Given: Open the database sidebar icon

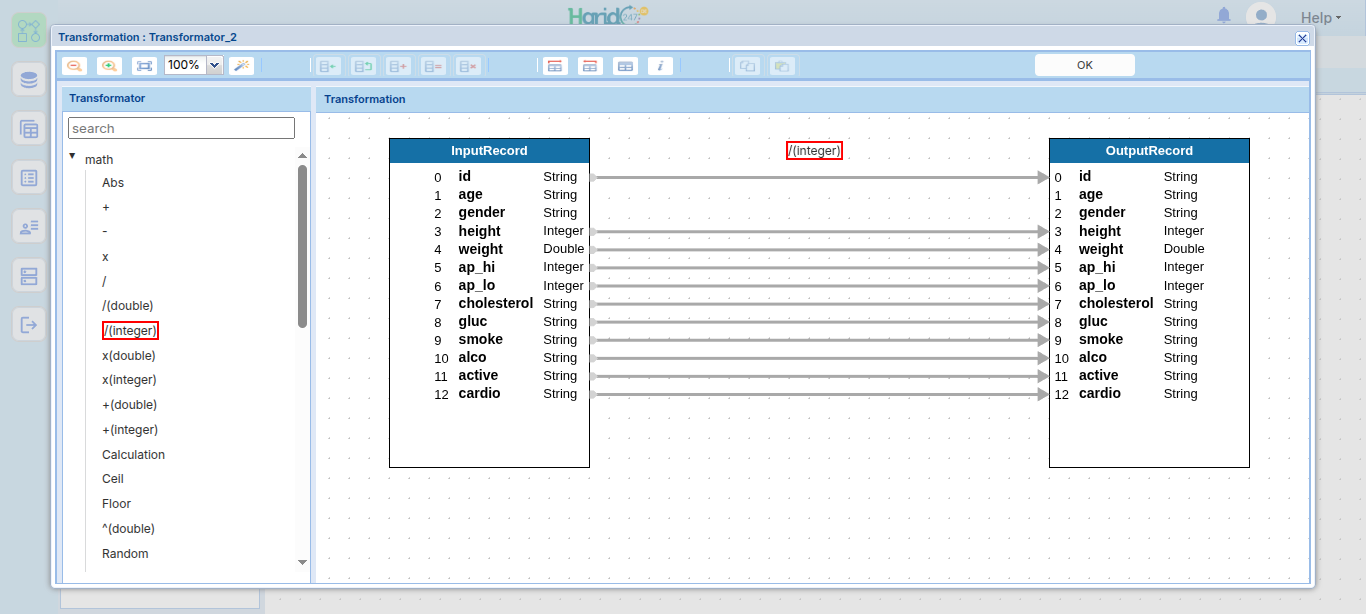Looking at the screenshot, I should (x=29, y=79).
